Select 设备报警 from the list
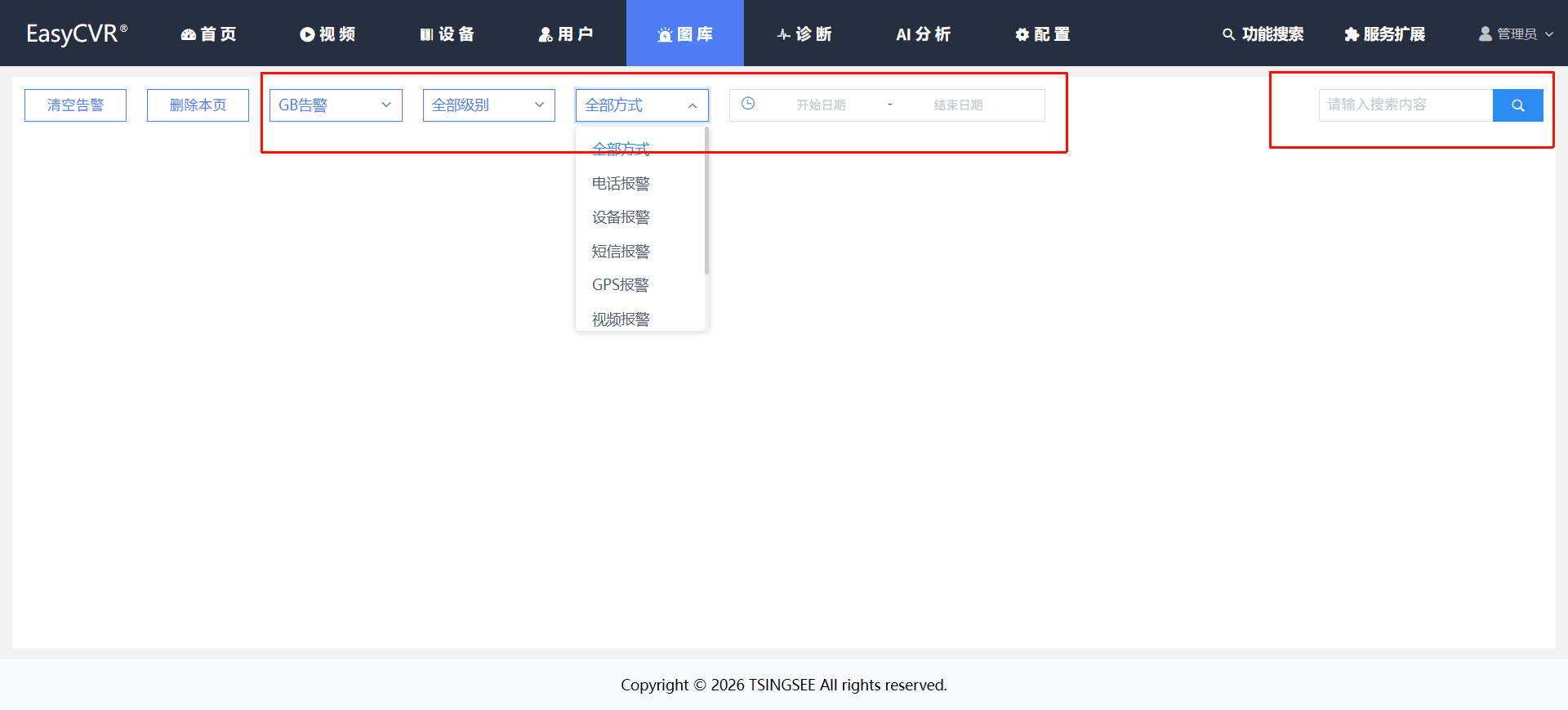The width and height of the screenshot is (1568, 710). tap(640, 217)
